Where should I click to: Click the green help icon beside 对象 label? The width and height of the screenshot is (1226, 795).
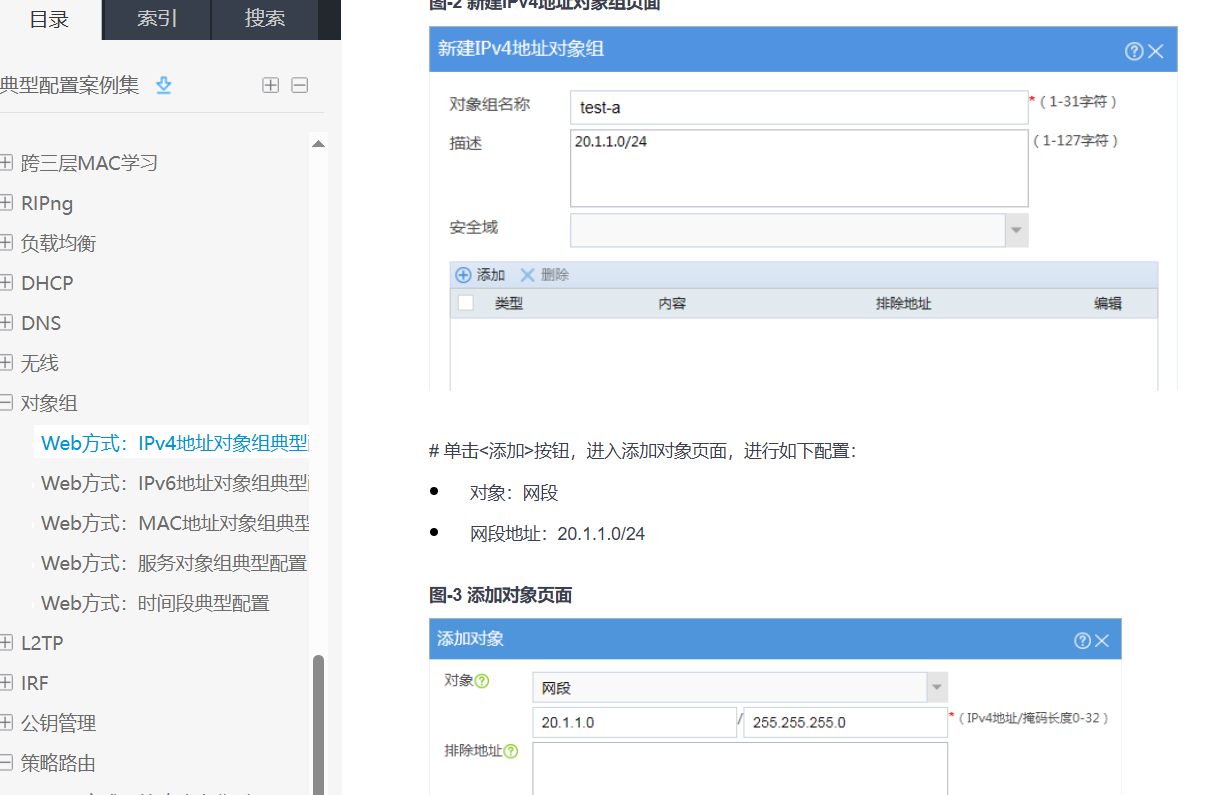pos(483,681)
